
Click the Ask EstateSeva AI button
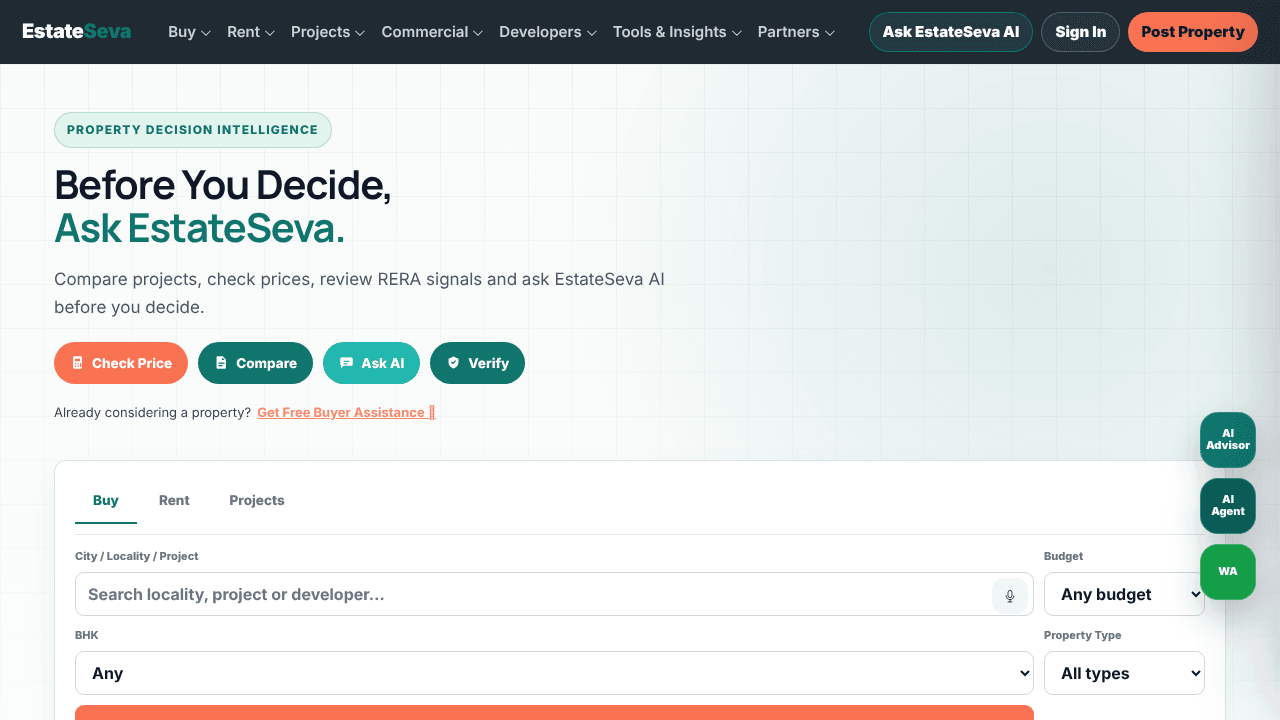tap(951, 32)
